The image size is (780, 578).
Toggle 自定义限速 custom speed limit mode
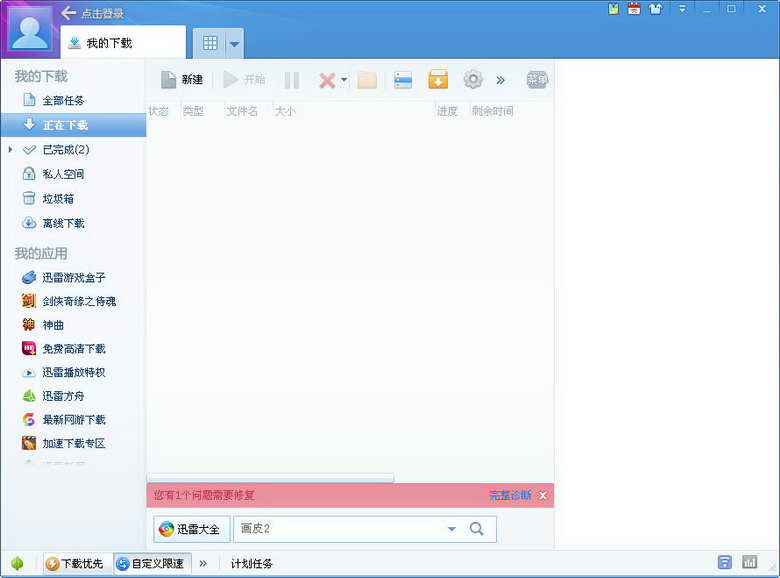pos(150,563)
